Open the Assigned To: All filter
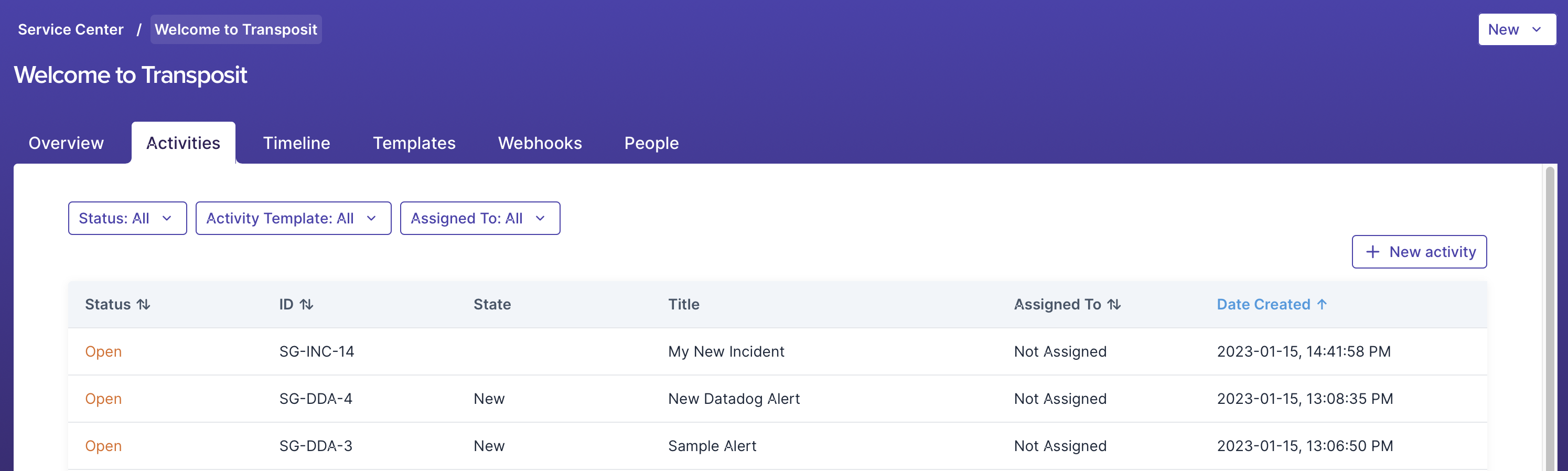Image resolution: width=1568 pixels, height=471 pixels. 480,219
